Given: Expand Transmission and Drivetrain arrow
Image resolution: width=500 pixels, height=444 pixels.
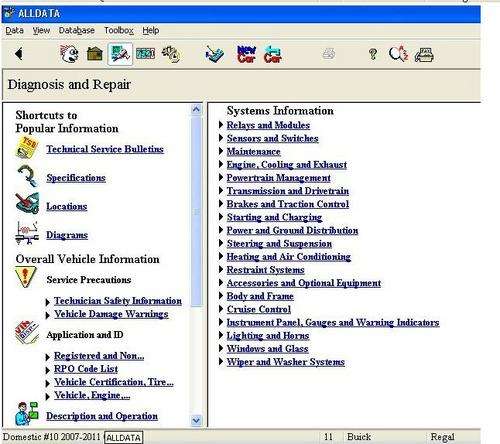Looking at the screenshot, I should click(x=221, y=190).
